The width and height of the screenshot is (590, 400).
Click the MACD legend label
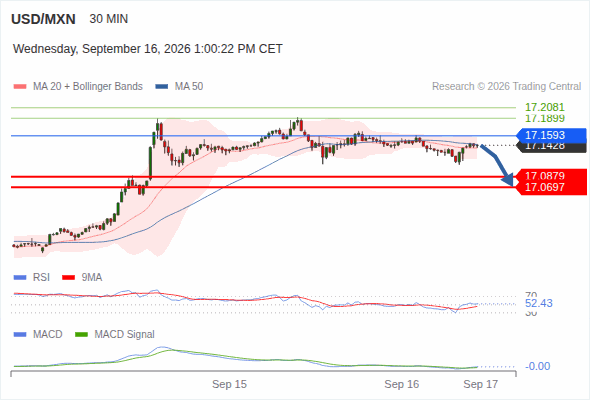[48, 335]
